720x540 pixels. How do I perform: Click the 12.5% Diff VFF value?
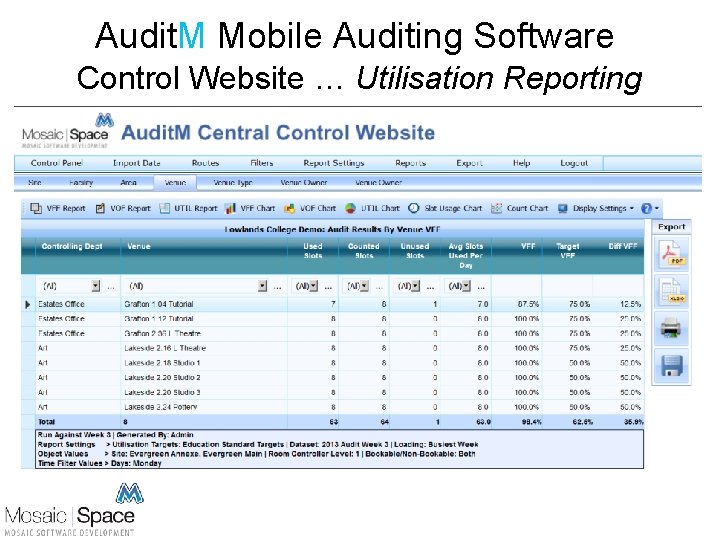coord(630,304)
